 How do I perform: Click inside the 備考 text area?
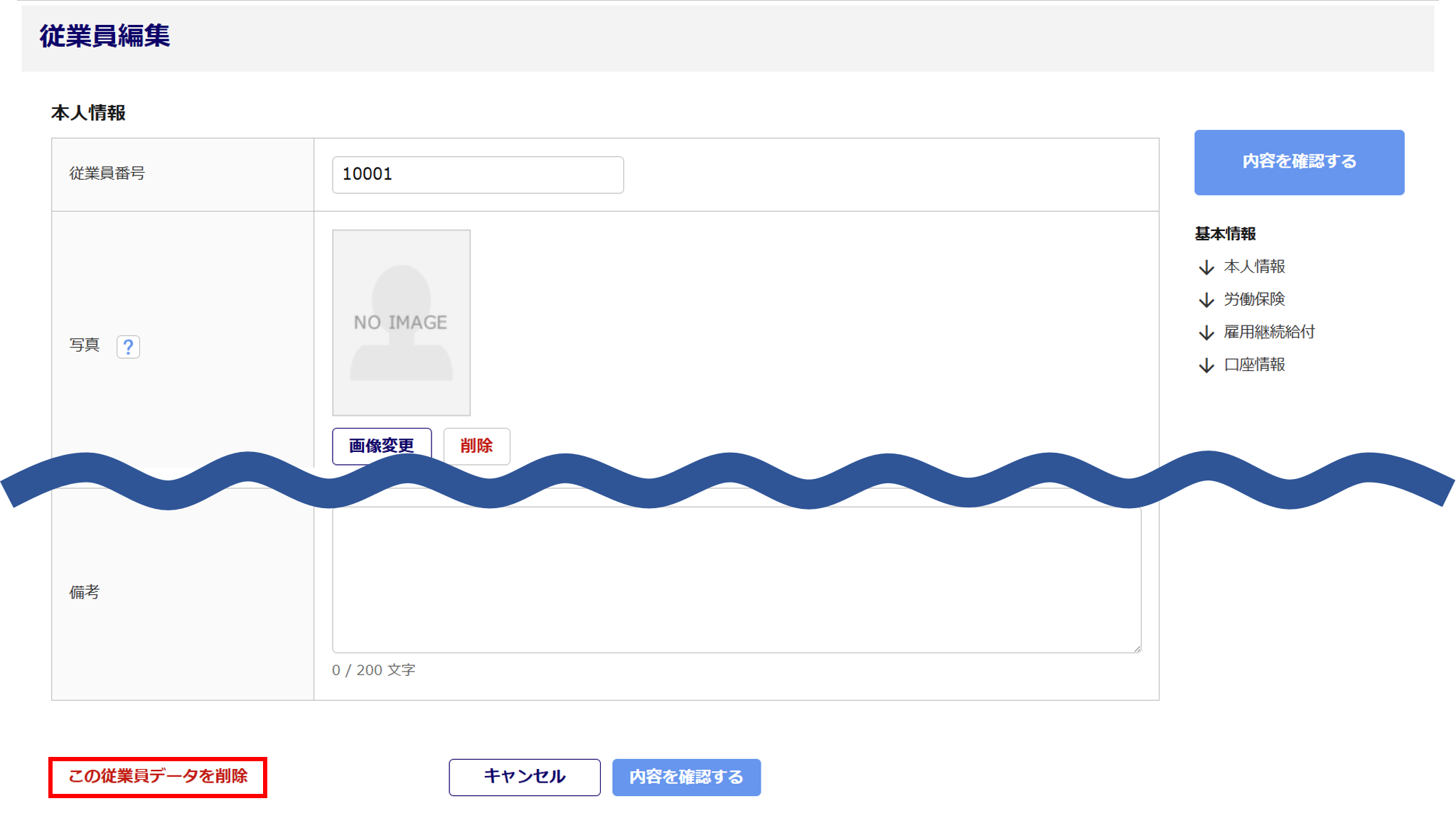pos(736,579)
